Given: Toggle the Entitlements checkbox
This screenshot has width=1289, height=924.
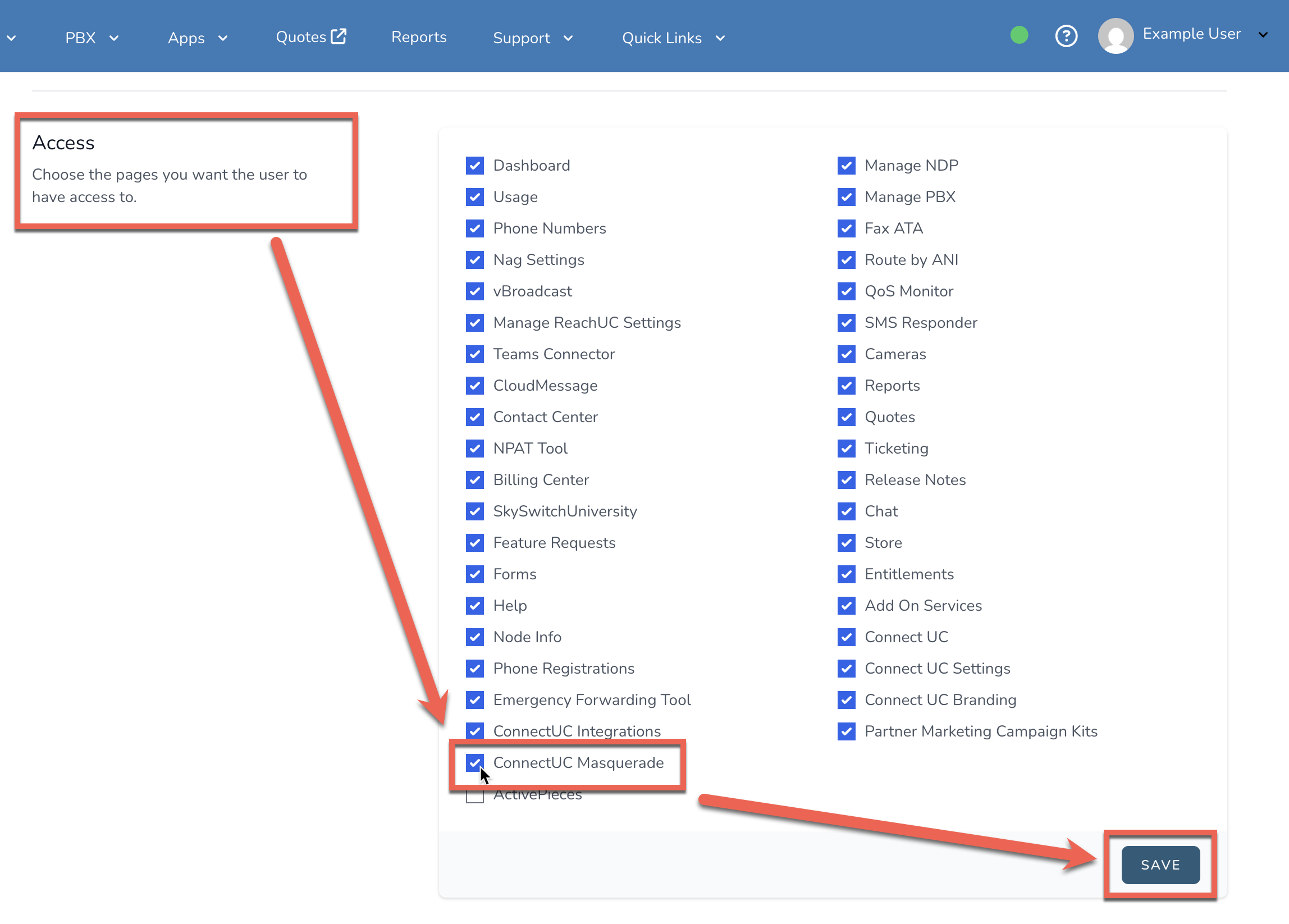Looking at the screenshot, I should click(846, 574).
